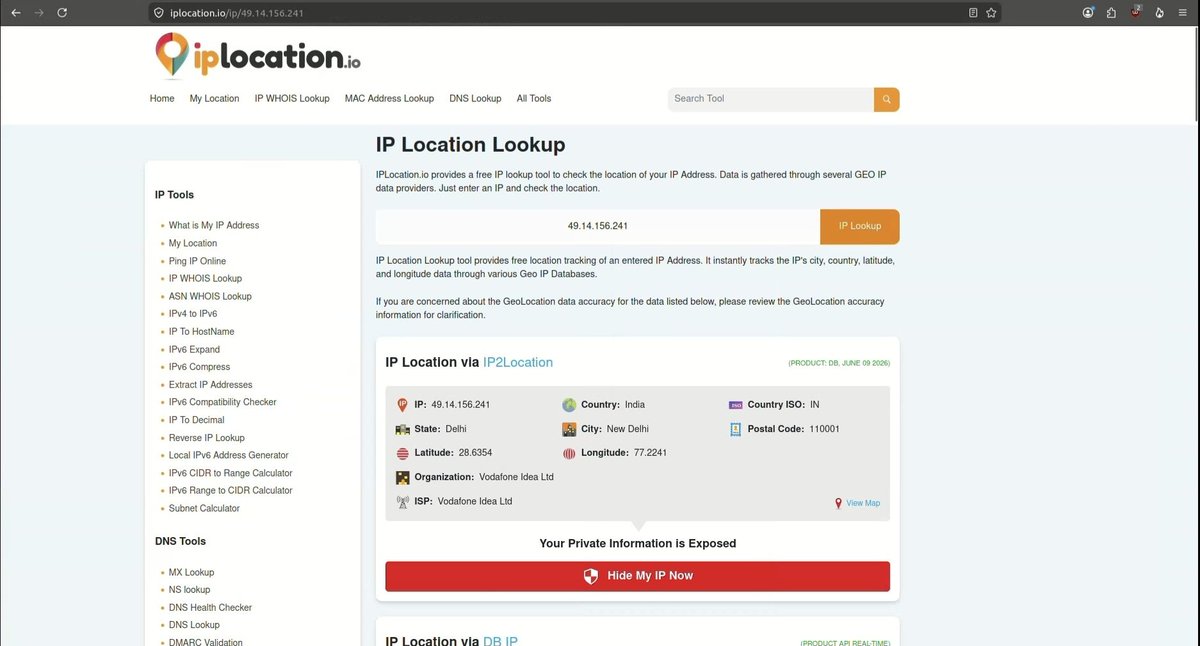Image resolution: width=1200 pixels, height=646 pixels.
Task: Click the orange search magnifier button
Action: pos(886,99)
